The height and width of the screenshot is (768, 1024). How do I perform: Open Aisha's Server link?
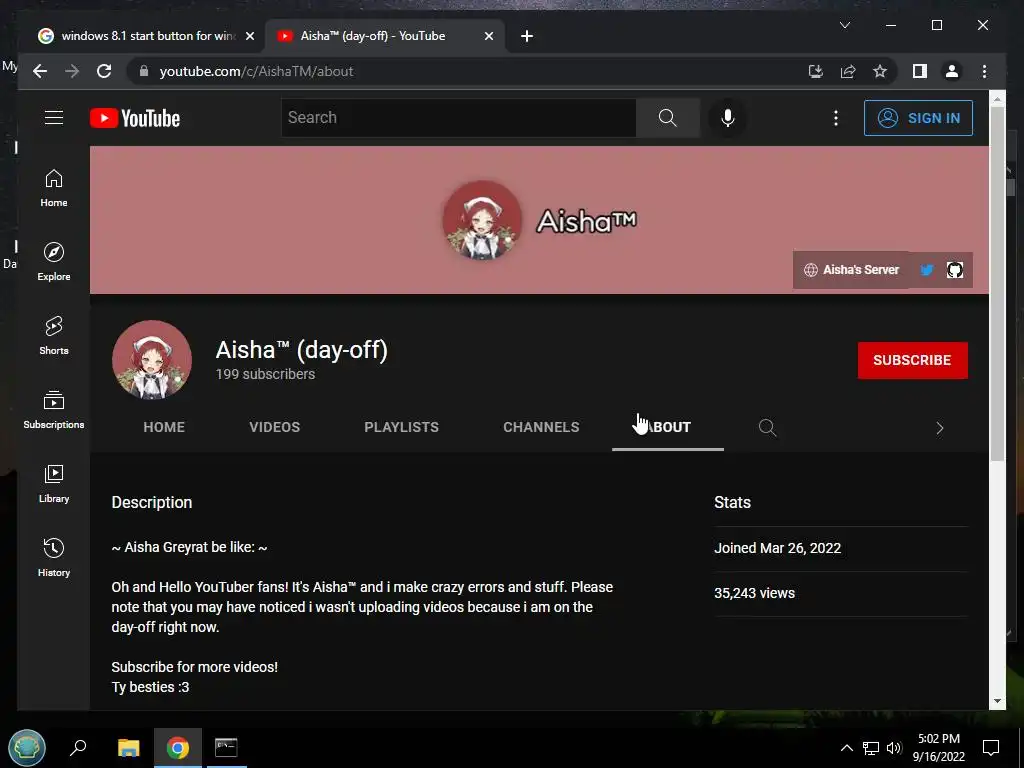click(852, 270)
